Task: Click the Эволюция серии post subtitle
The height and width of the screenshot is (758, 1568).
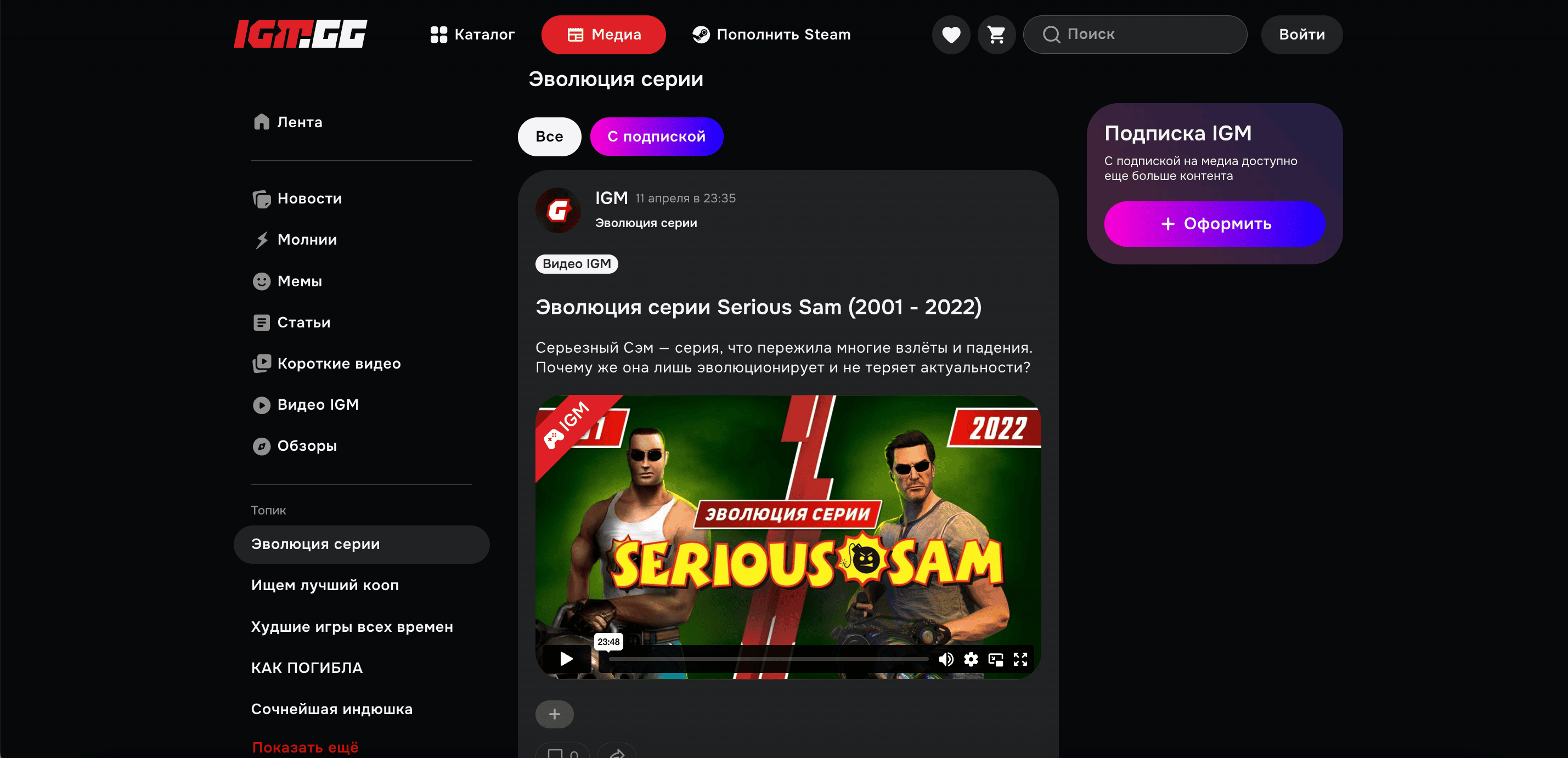Action: coord(646,223)
